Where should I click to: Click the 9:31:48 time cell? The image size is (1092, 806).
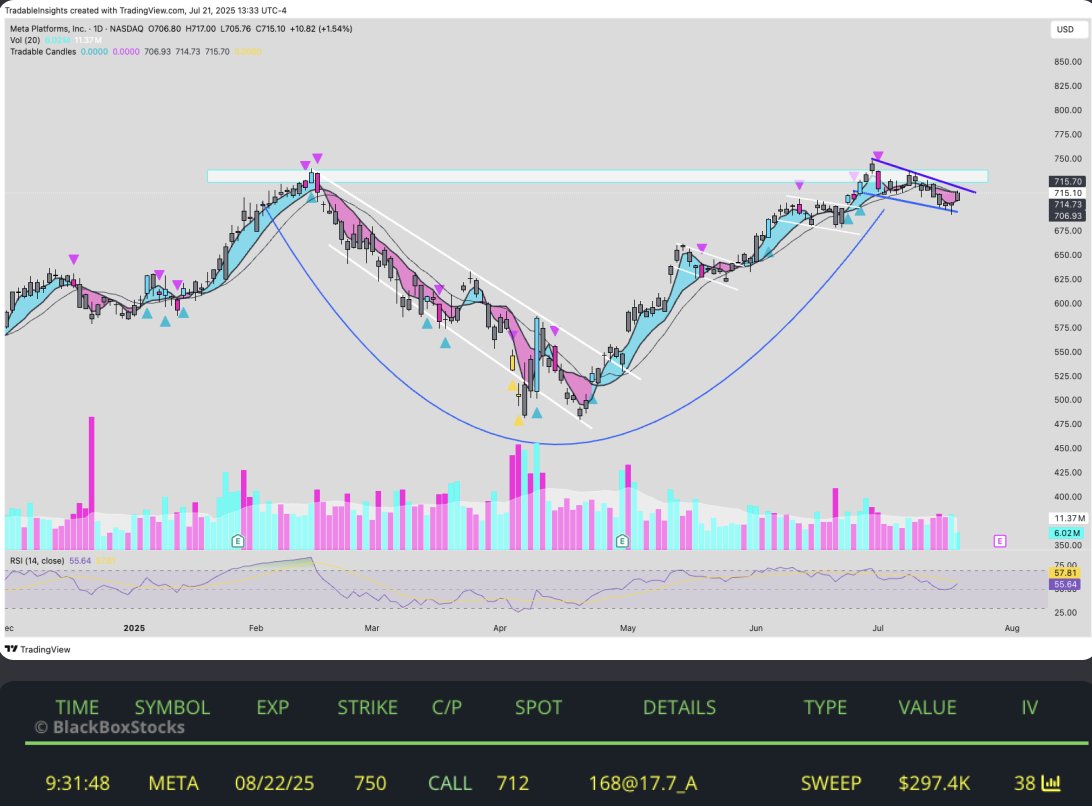[77, 783]
